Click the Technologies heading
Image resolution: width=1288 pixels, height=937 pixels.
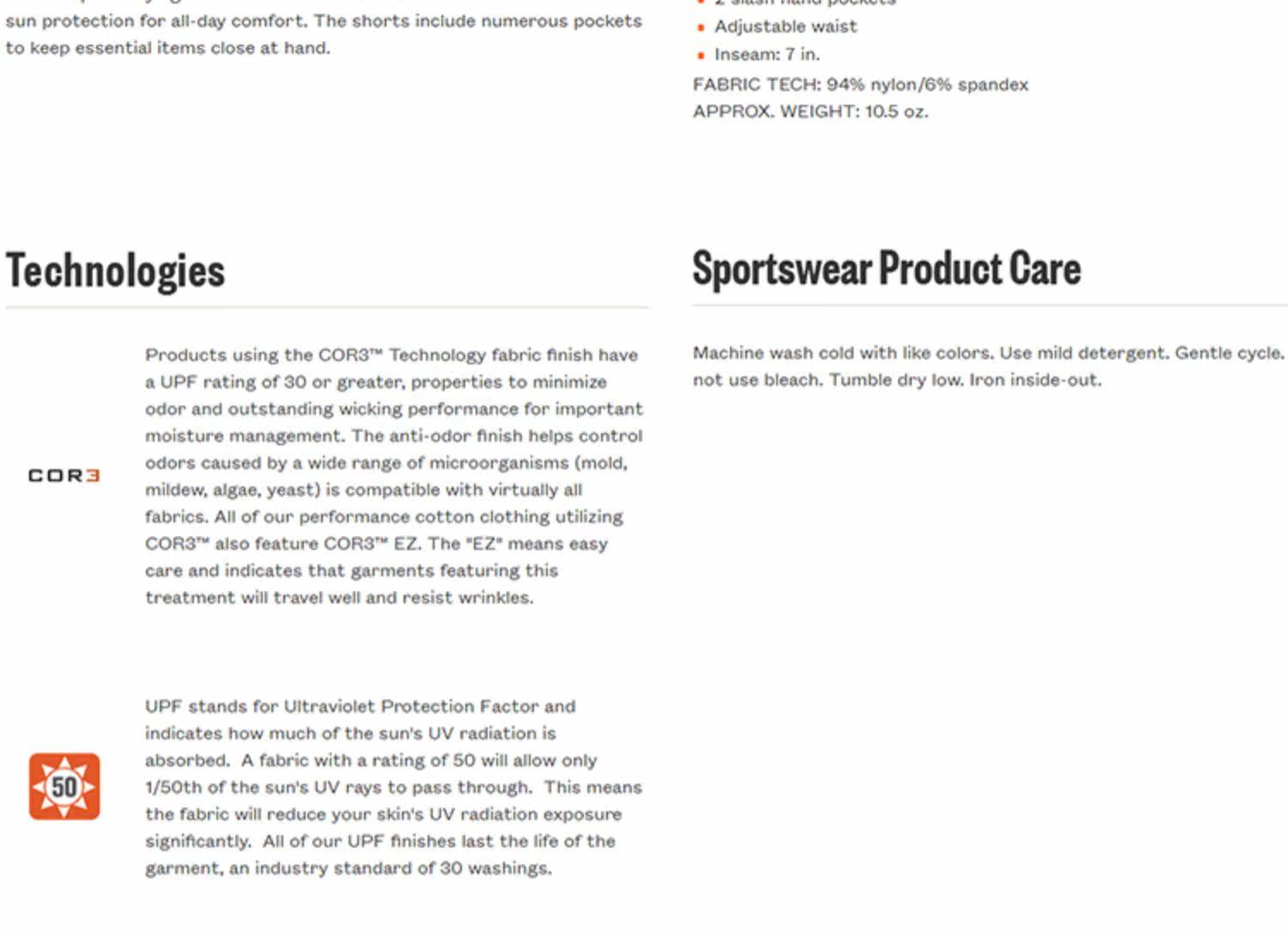point(116,271)
